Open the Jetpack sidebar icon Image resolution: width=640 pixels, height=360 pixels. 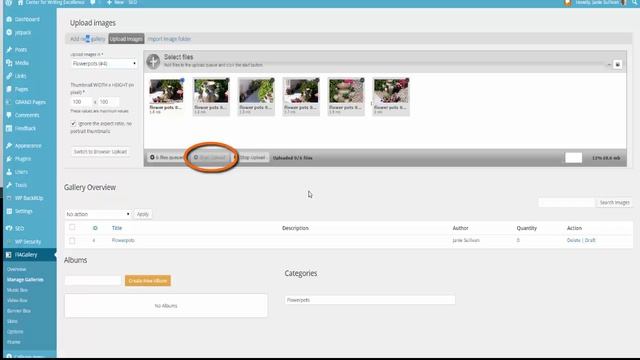(9, 32)
